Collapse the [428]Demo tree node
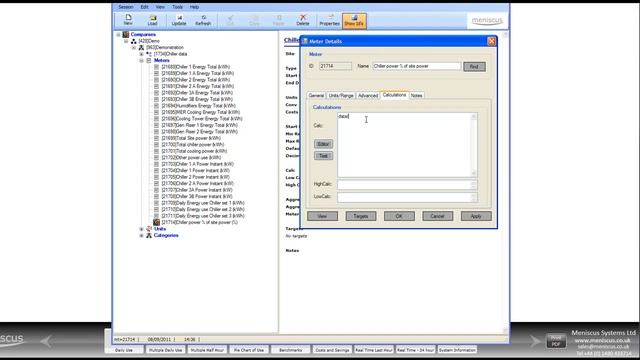 click(126, 41)
